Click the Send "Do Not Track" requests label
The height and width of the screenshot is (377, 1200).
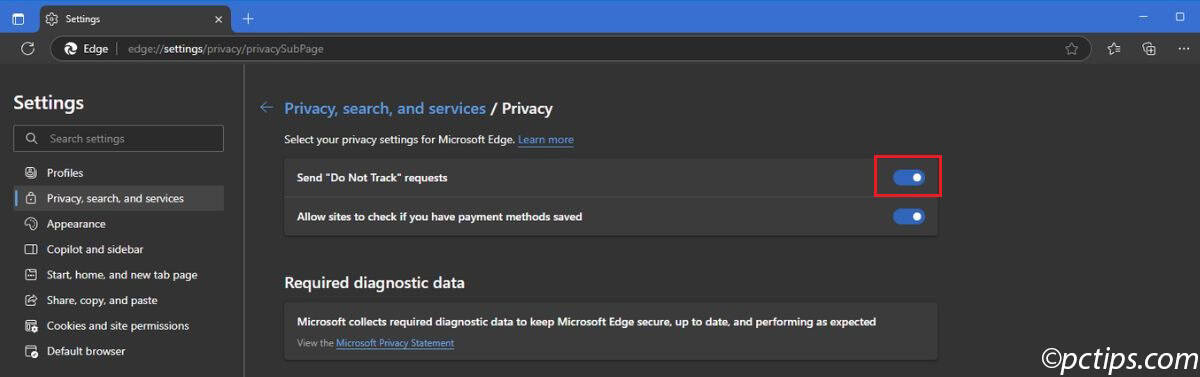coord(372,178)
